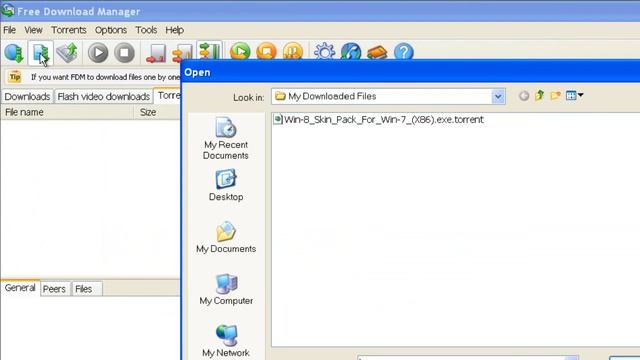The image size is (640, 360).
Task: Click the gray Stop download button
Action: pos(124,53)
